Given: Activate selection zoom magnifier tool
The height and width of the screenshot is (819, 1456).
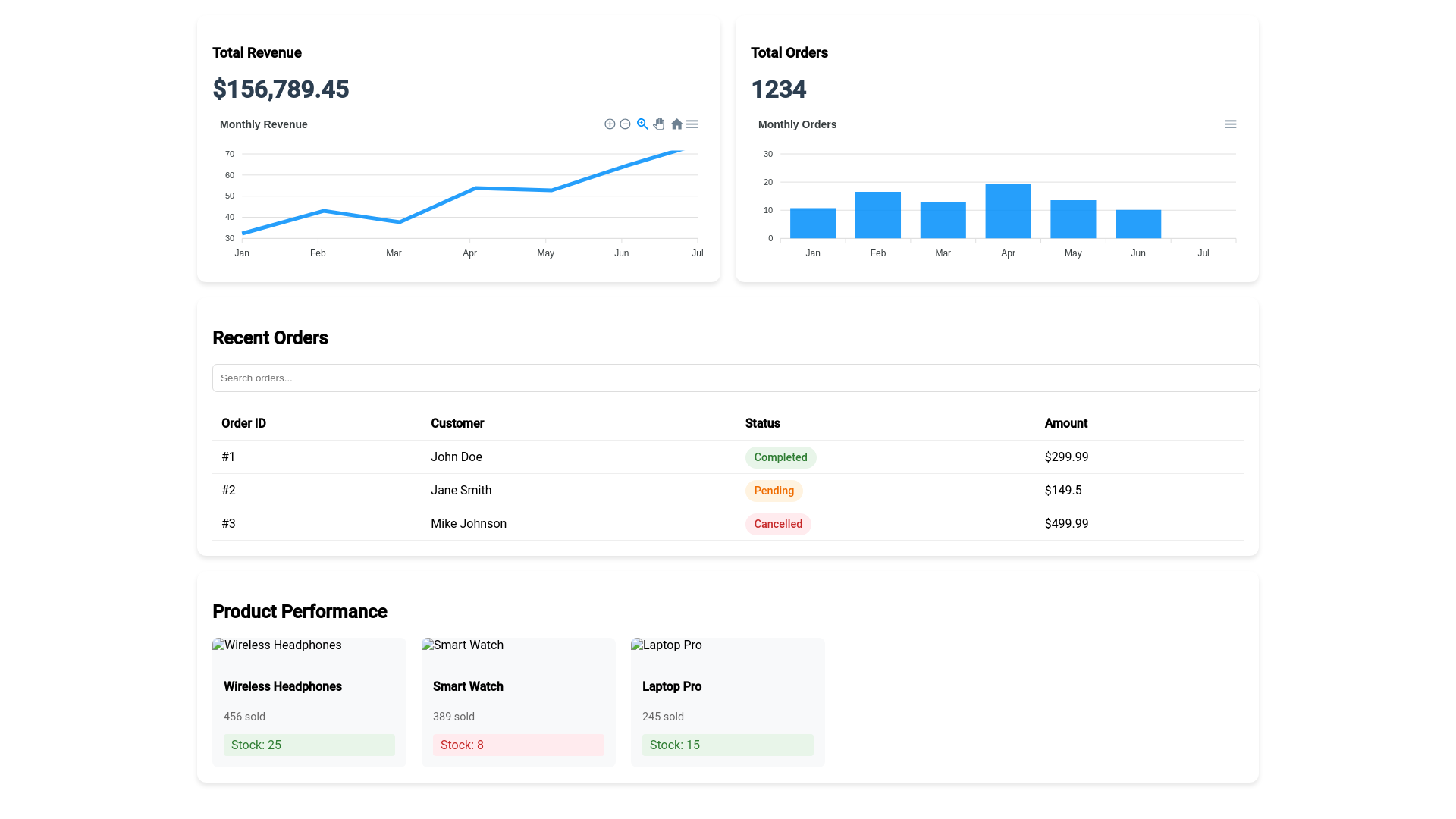Looking at the screenshot, I should [x=642, y=124].
